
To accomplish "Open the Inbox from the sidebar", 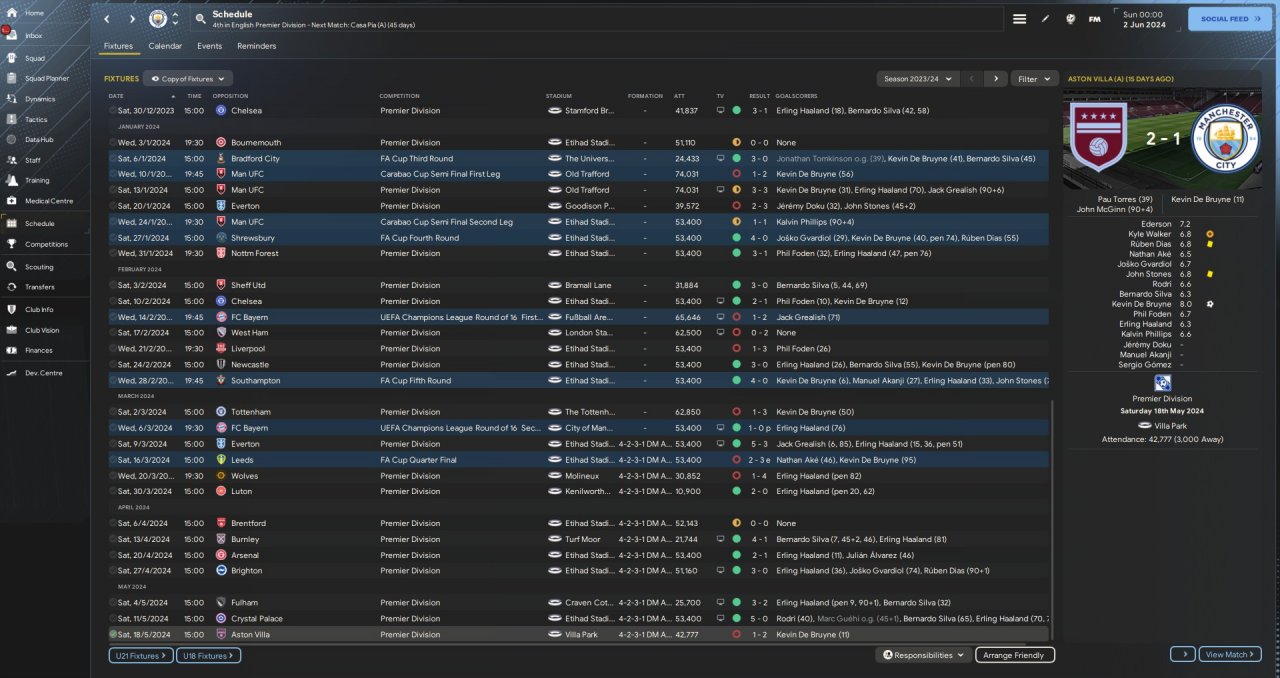I will point(44,35).
